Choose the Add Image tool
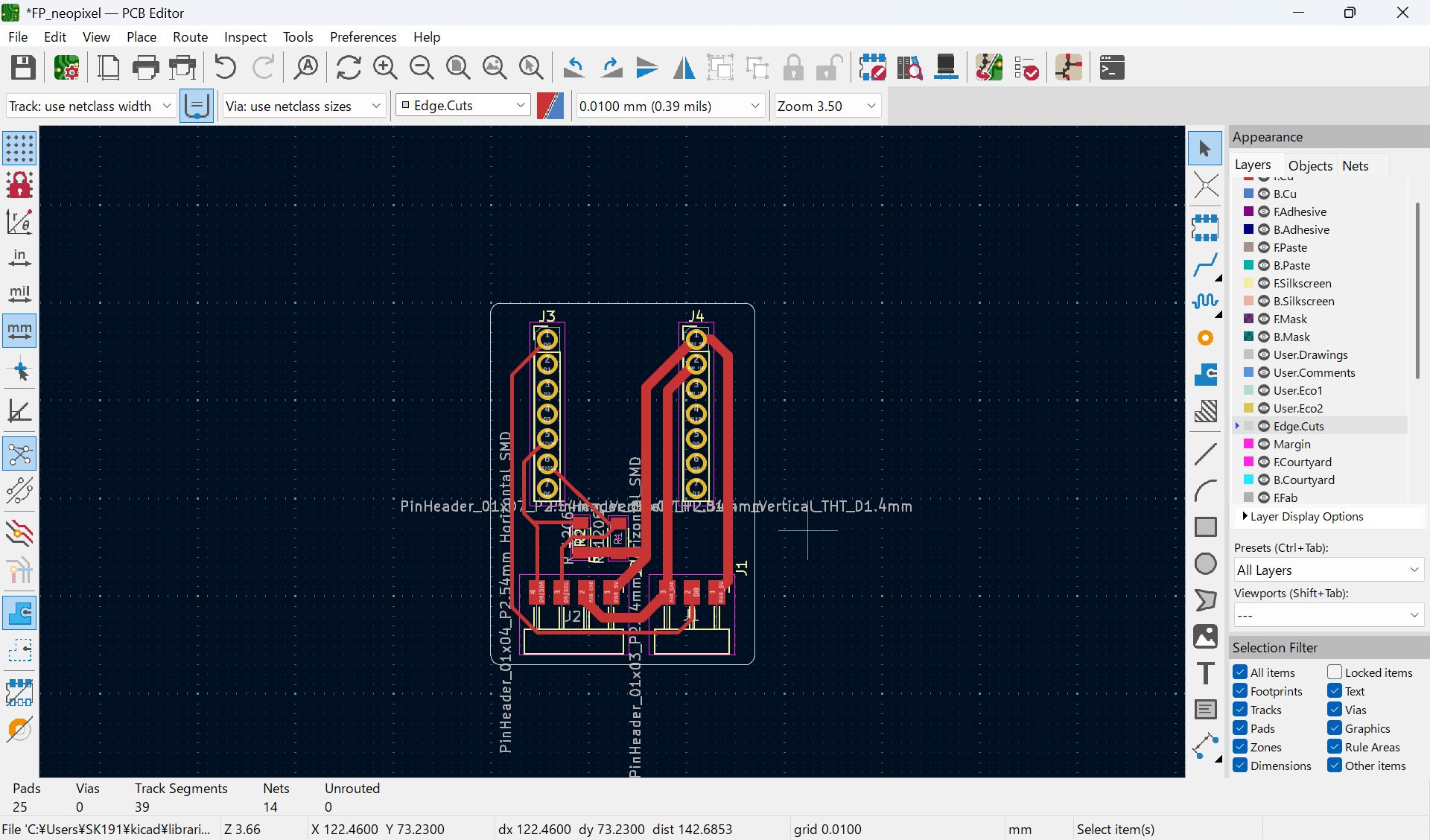Image resolution: width=1430 pixels, height=840 pixels. click(1205, 637)
